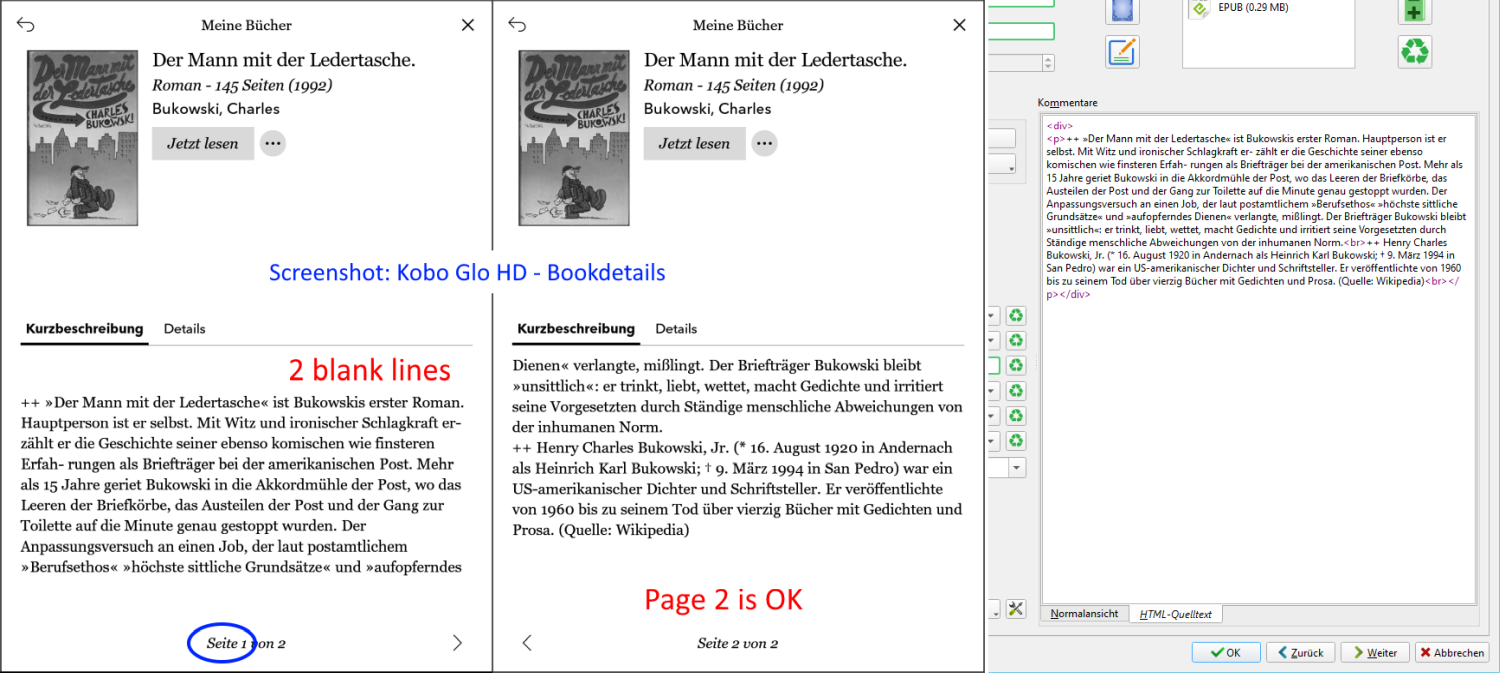Switch to Details tab in Seite 1 Kobo screen
1500x673 pixels.
pos(185,329)
